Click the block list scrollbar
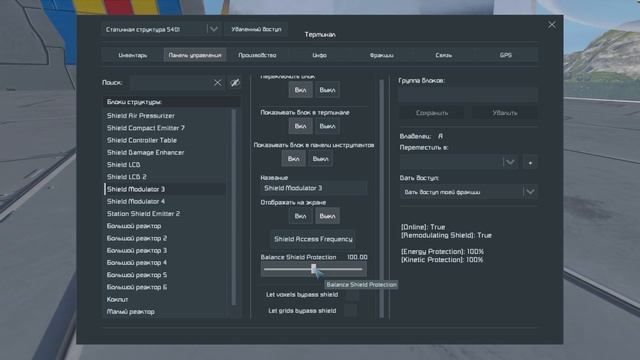This screenshot has width=640, height=360. (x=234, y=207)
